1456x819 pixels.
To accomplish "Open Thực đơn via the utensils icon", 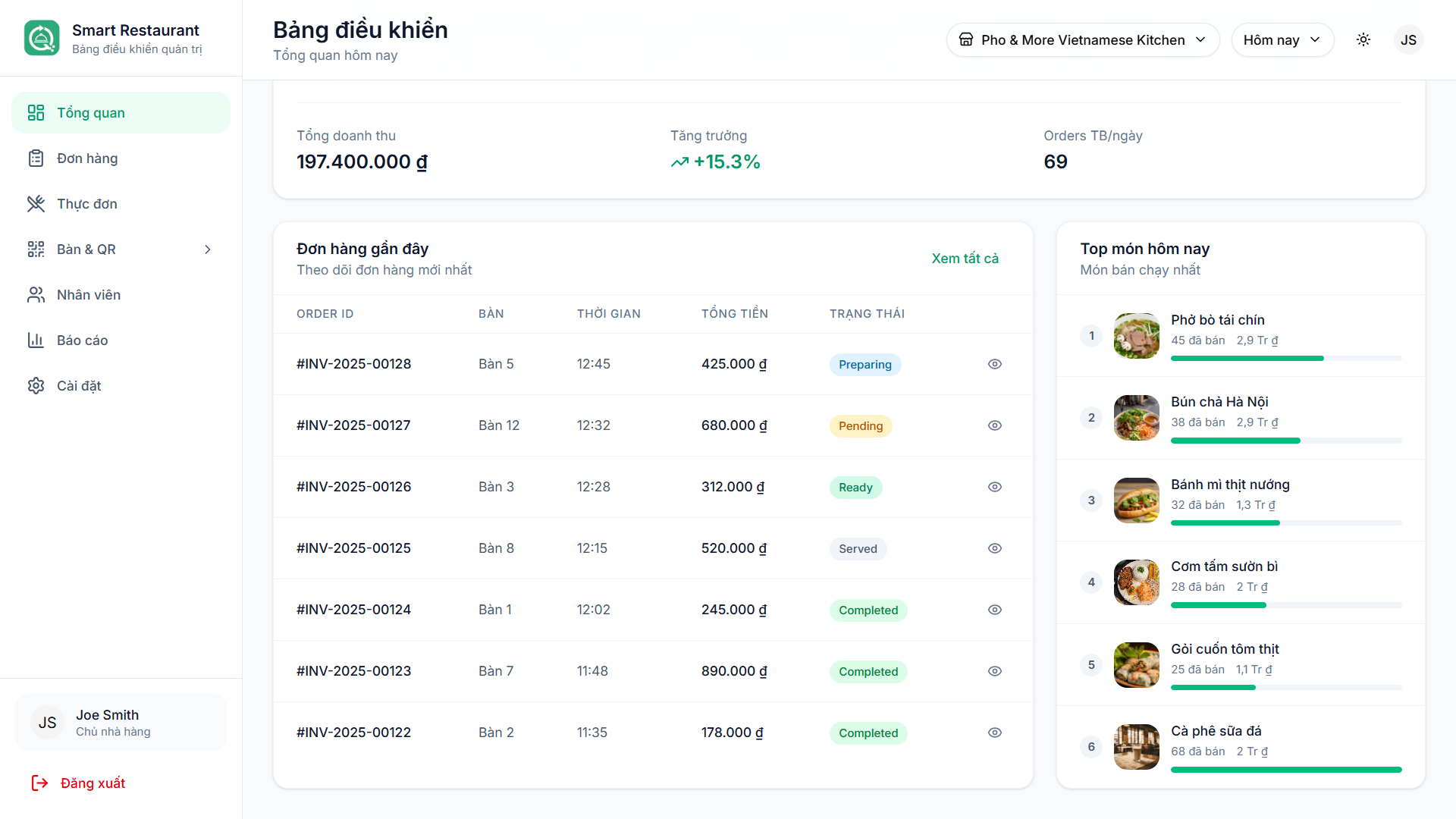I will (x=36, y=203).
